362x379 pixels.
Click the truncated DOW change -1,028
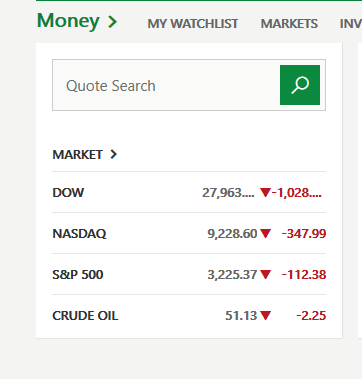click(297, 193)
